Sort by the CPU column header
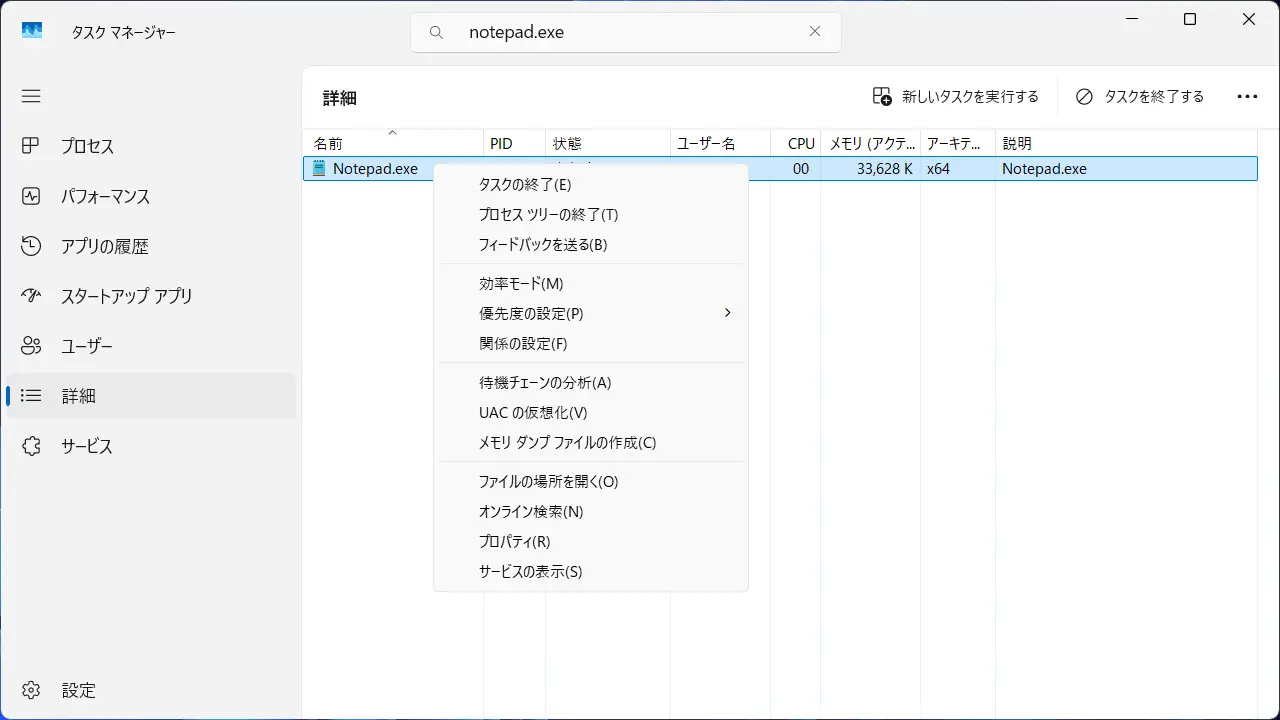Image resolution: width=1280 pixels, height=720 pixels. click(796, 143)
